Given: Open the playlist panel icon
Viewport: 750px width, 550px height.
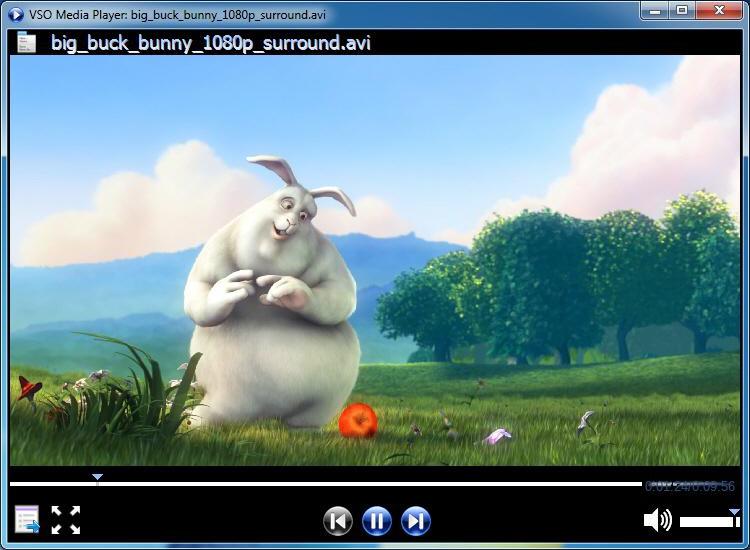Looking at the screenshot, I should pyautogui.click(x=26, y=520).
